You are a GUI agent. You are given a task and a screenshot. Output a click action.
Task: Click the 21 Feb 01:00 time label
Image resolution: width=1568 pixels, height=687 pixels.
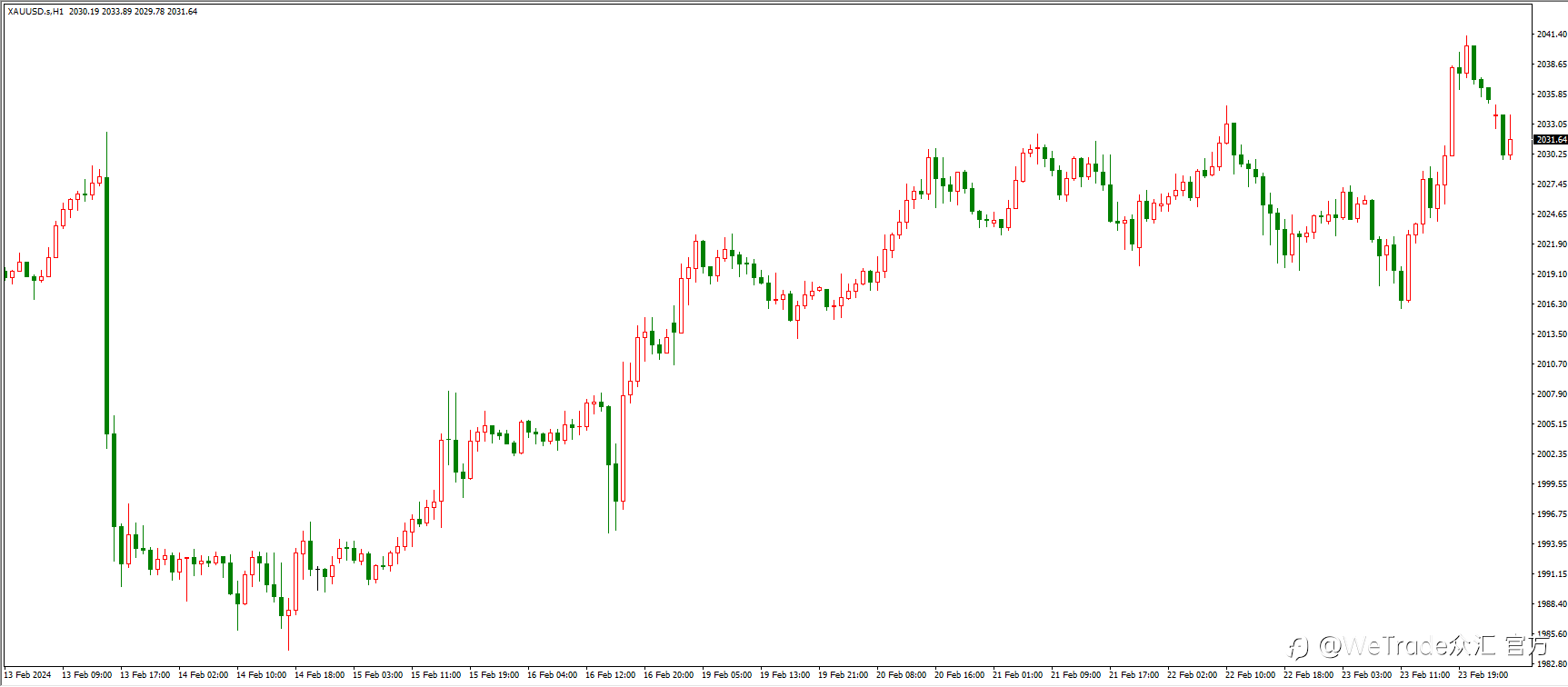[x=1018, y=675]
